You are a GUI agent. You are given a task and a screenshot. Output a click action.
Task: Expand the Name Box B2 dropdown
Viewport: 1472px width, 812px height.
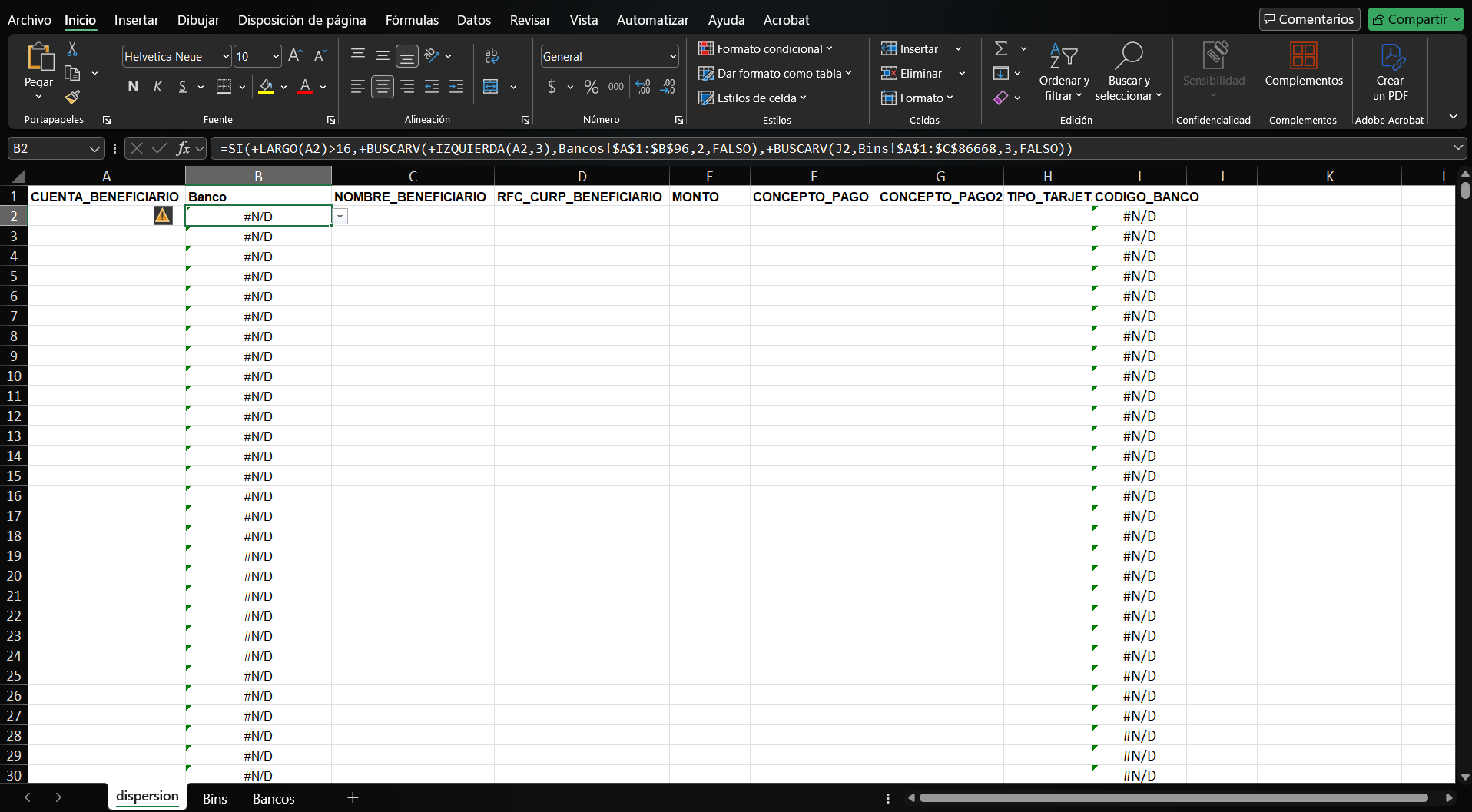(x=94, y=148)
